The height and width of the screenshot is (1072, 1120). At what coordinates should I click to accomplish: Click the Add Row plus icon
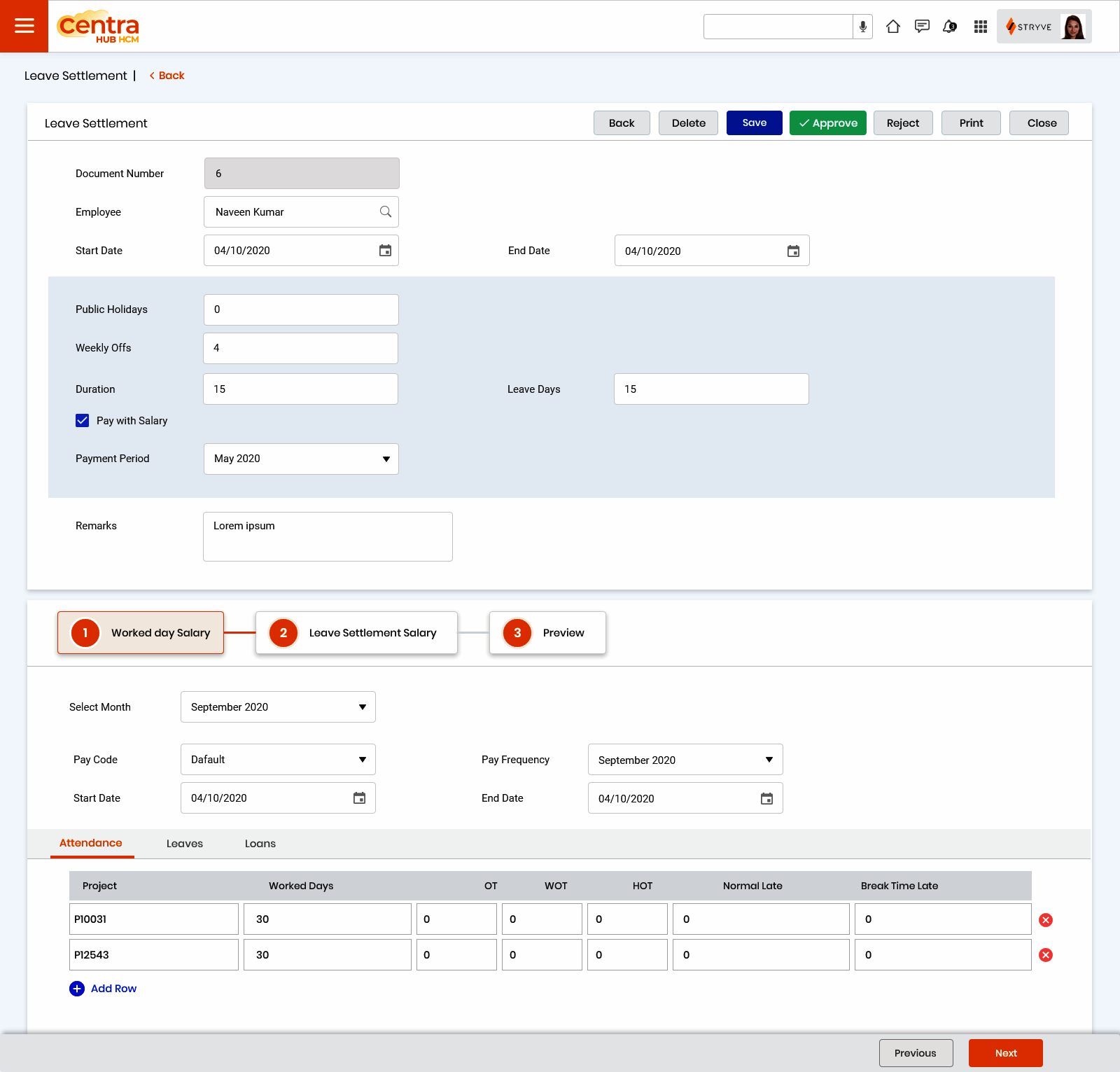[77, 989]
